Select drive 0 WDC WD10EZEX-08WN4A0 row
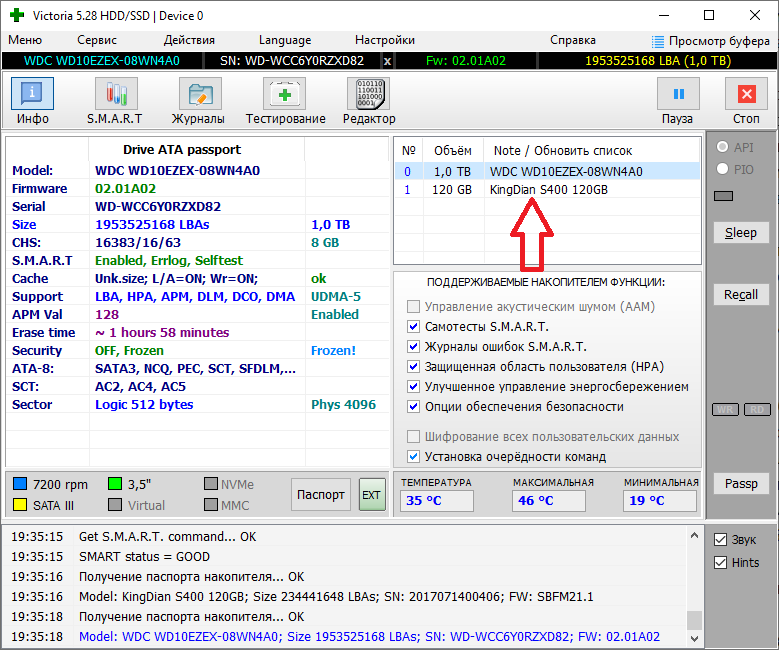The height and width of the screenshot is (650, 779). click(x=547, y=171)
